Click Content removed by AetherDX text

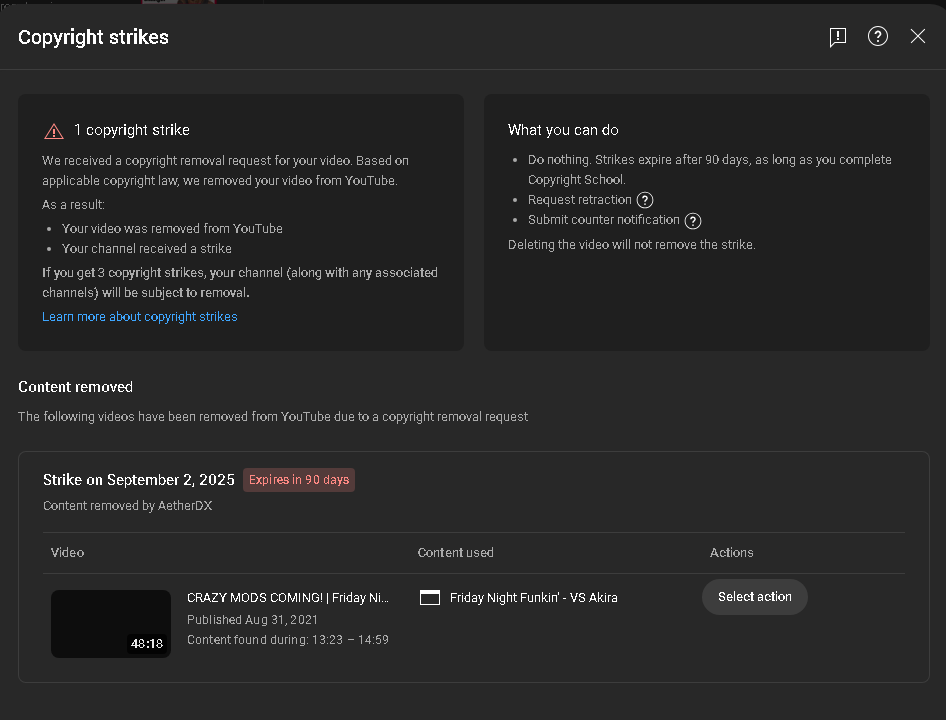point(127,506)
